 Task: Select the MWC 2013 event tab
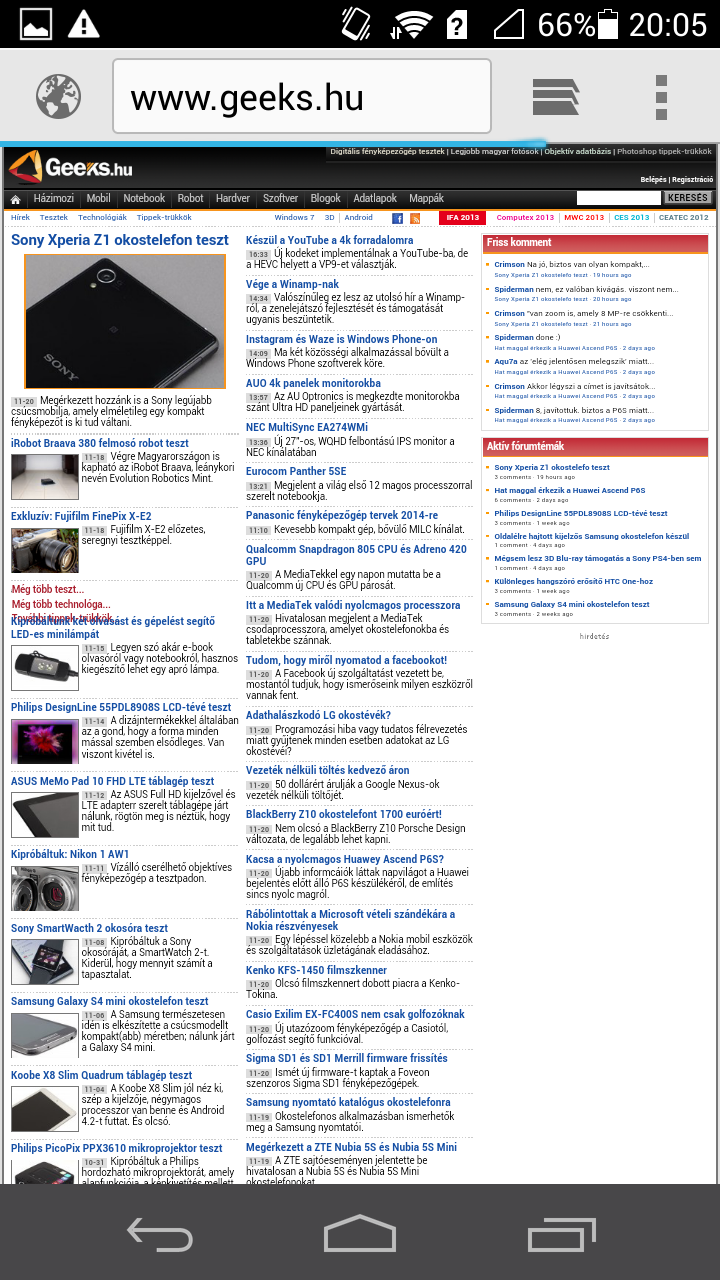coord(584,218)
